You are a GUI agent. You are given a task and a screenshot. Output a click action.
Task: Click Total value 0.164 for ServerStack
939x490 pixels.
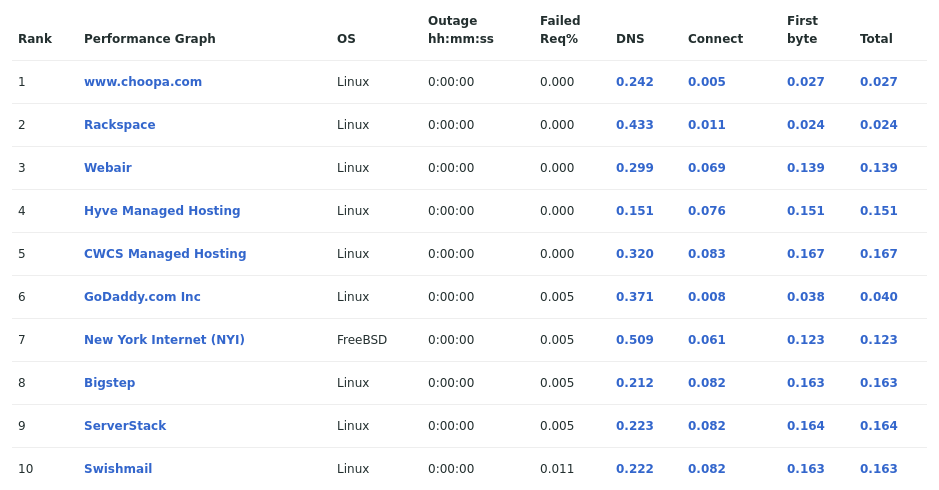click(x=879, y=426)
